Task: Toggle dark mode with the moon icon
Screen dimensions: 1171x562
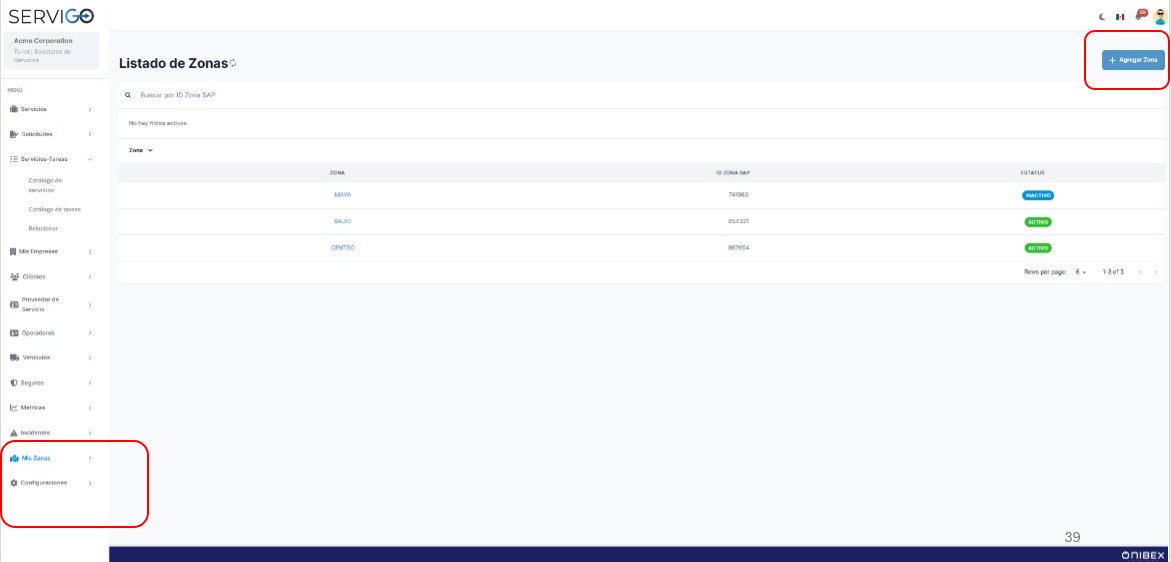Action: point(1102,16)
